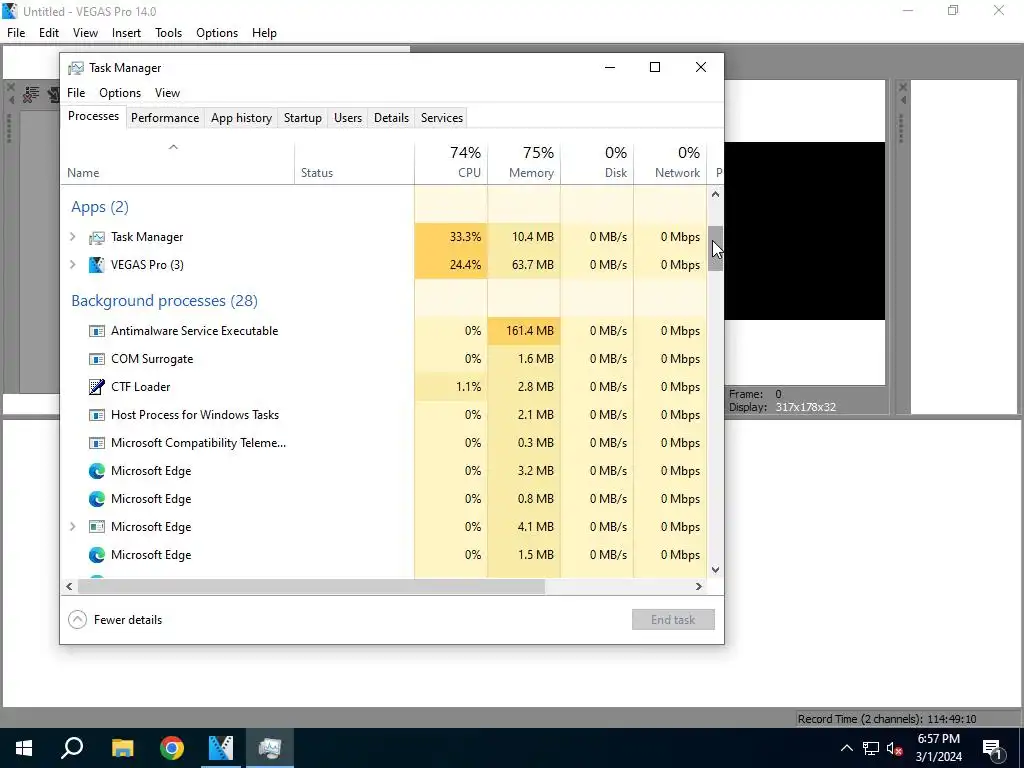Click the vertical scrollbar down arrow
The height and width of the screenshot is (768, 1024).
tap(715, 569)
